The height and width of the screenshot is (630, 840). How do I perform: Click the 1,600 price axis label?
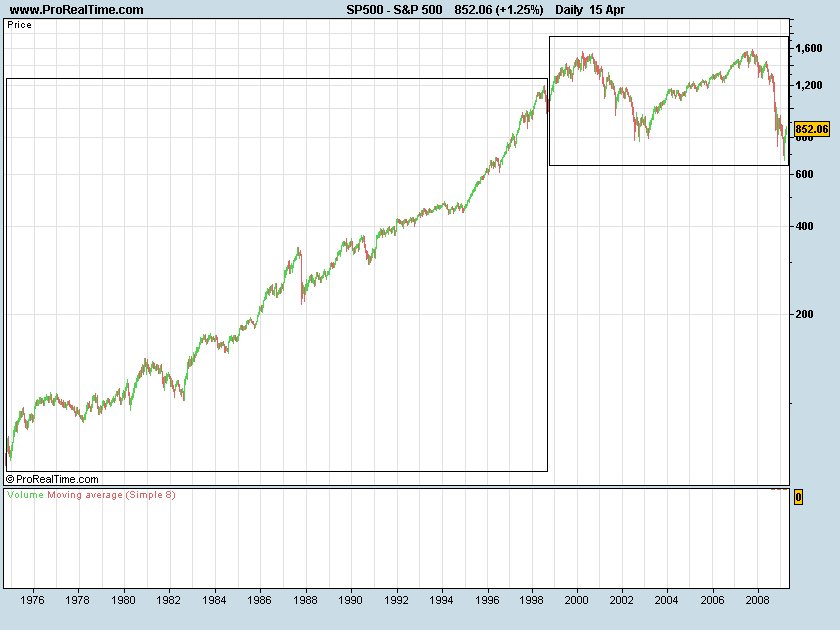coord(808,48)
